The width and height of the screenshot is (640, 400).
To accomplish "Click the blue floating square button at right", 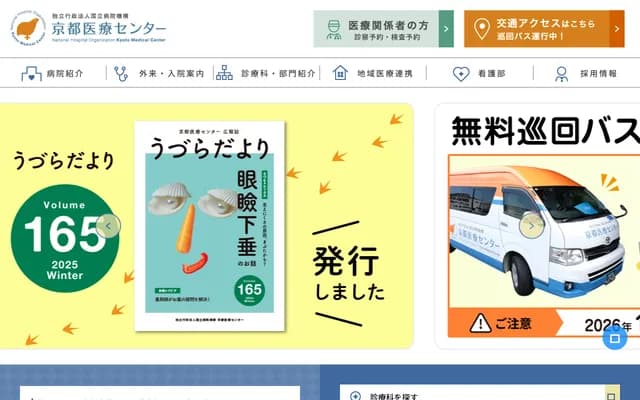I will 615,338.
